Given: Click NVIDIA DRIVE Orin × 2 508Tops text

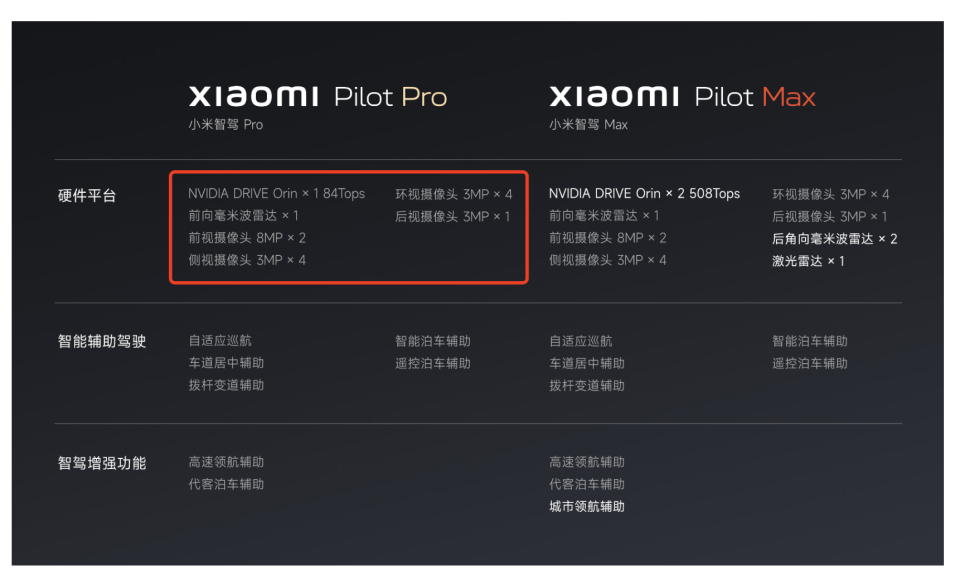Looking at the screenshot, I should click(644, 194).
